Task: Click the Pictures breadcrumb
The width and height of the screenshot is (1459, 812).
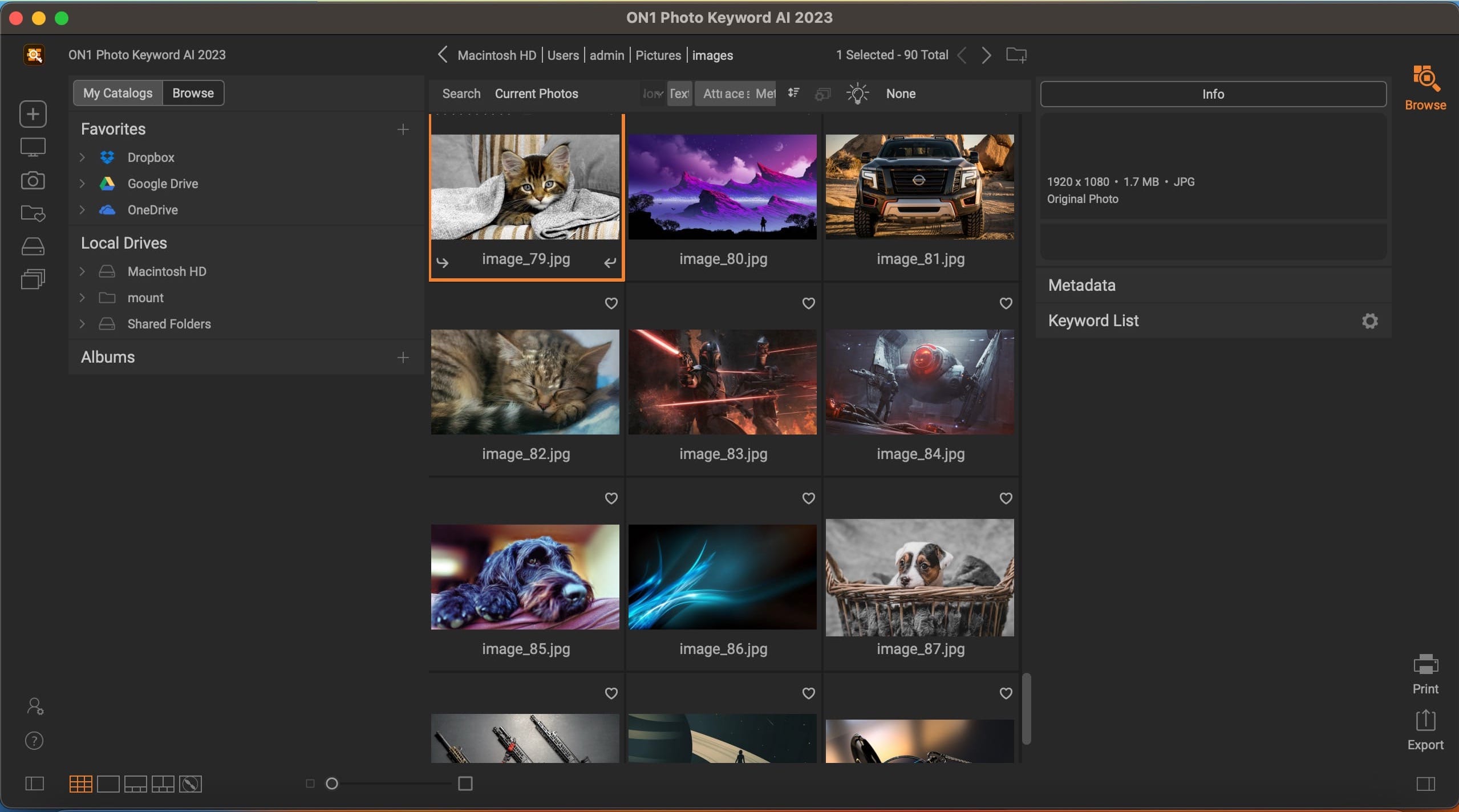Action: pyautogui.click(x=658, y=55)
